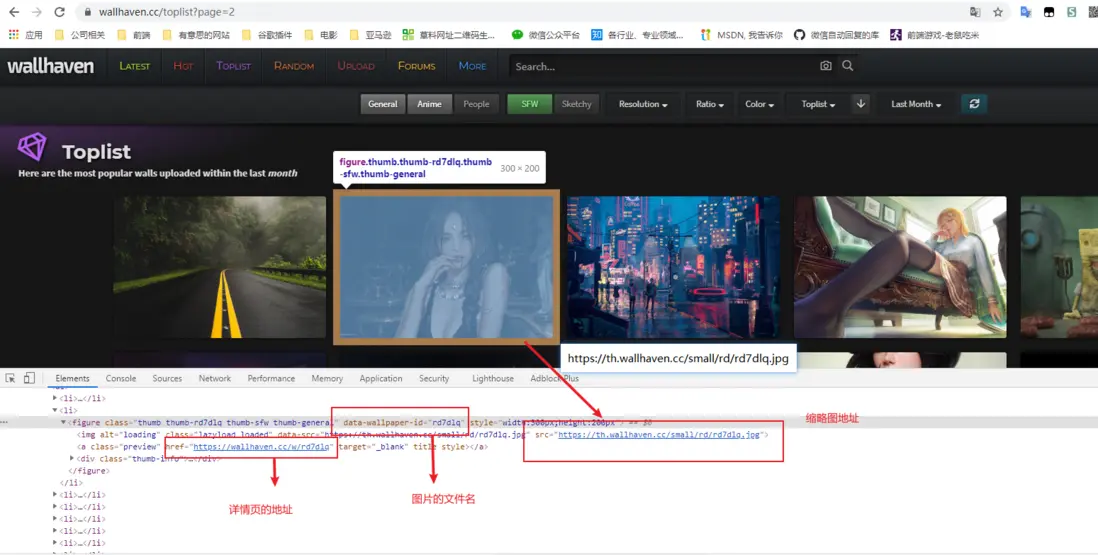Open the WeChat official platform bookmark

[x=545, y=34]
